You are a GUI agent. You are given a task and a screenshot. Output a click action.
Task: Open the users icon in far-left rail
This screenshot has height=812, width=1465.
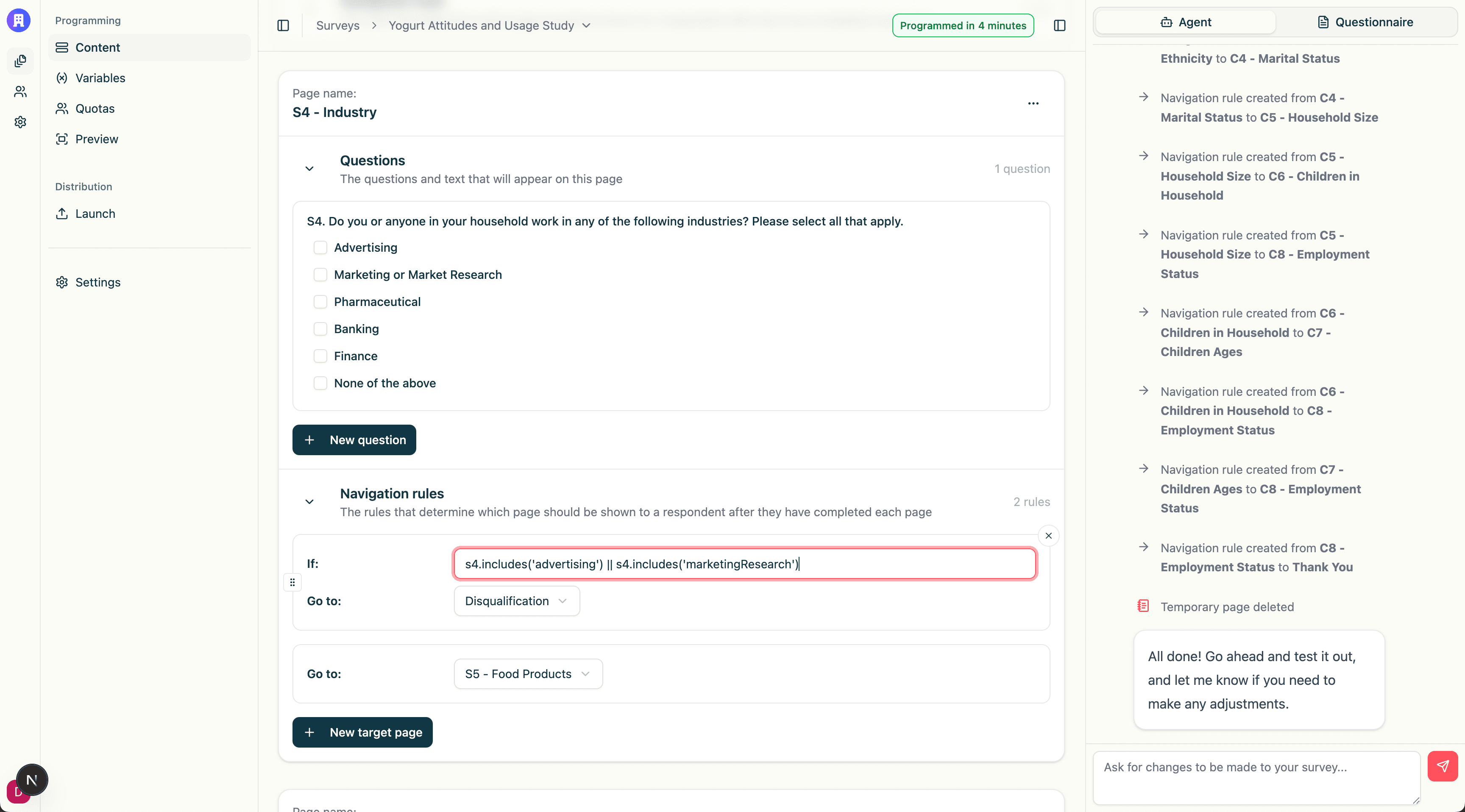pyautogui.click(x=20, y=92)
